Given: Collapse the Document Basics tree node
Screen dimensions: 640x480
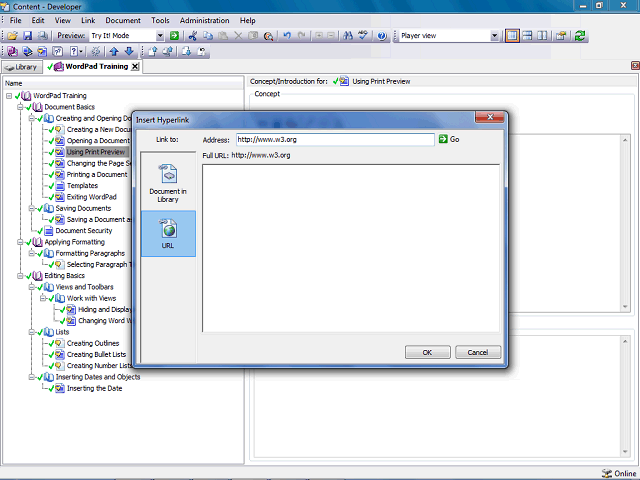Looking at the screenshot, I should pos(20,107).
